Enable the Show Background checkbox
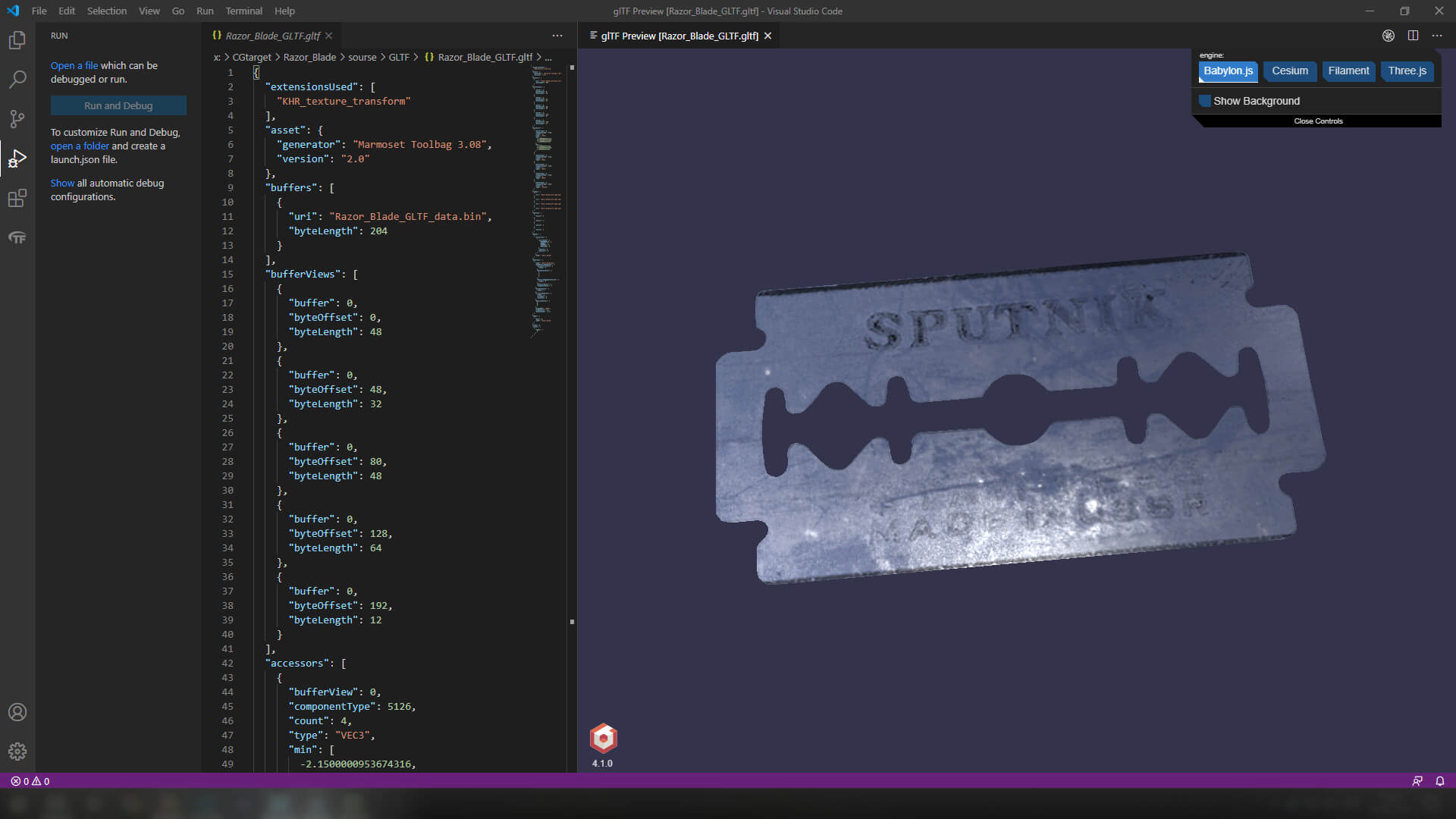1456x819 pixels. (1205, 101)
